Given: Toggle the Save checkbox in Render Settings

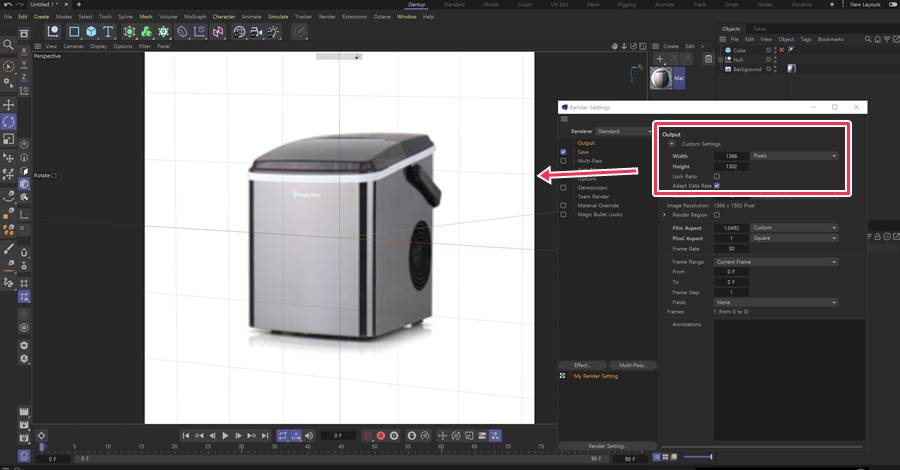Looking at the screenshot, I should 563,152.
